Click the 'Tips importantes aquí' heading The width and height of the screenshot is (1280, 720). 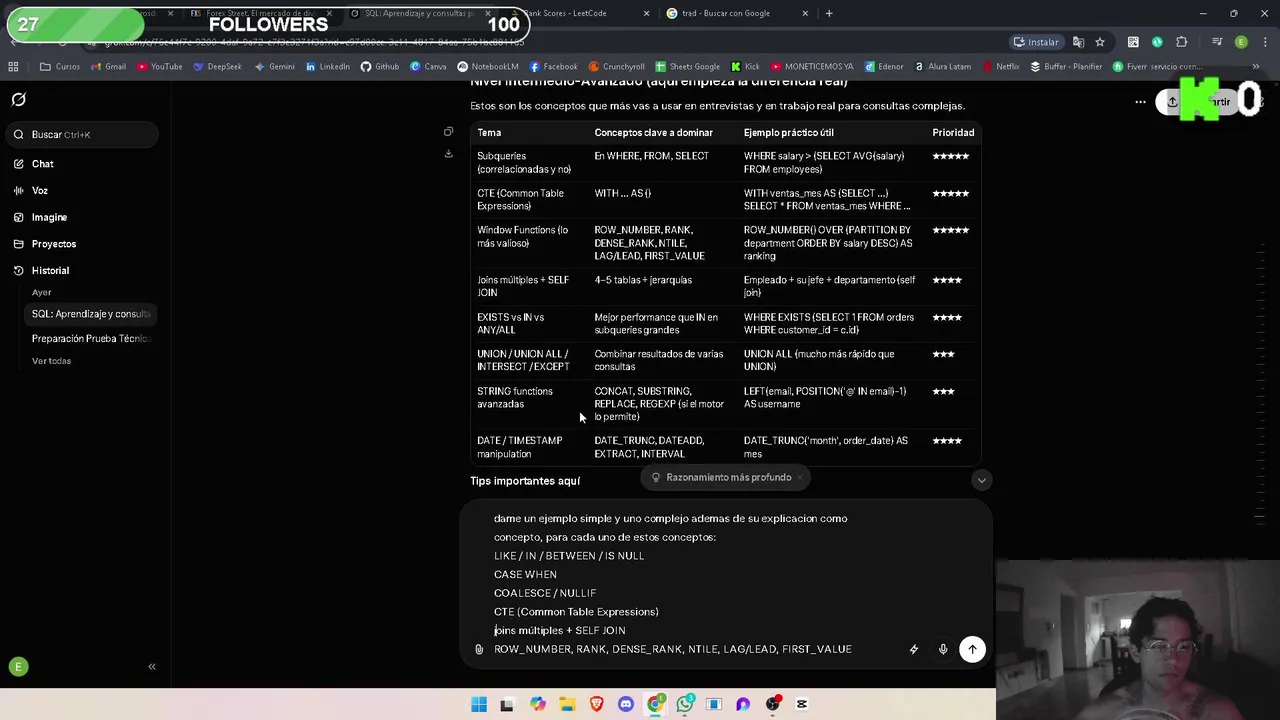click(x=525, y=481)
